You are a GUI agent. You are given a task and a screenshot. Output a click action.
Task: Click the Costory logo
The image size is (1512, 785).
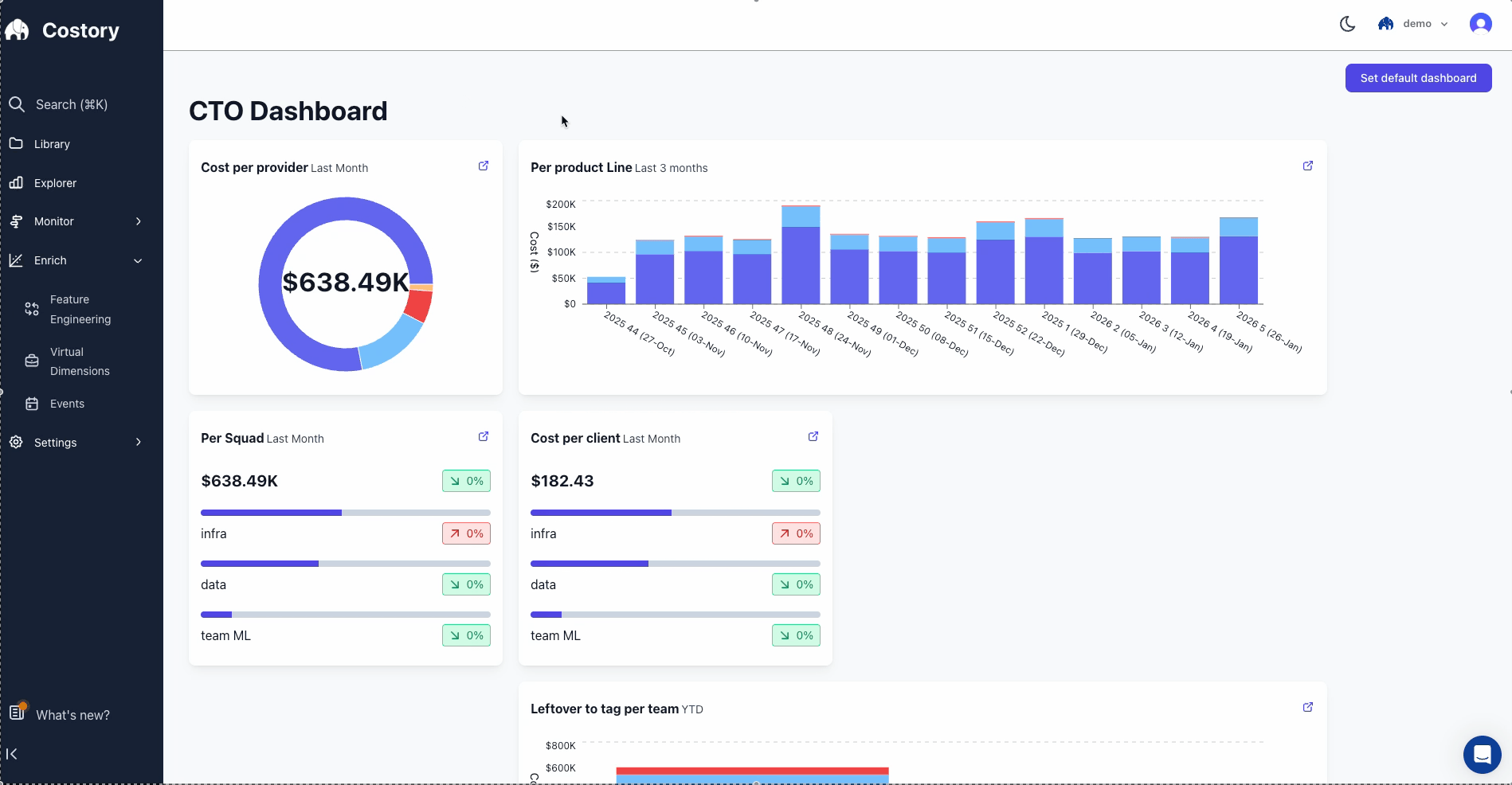pos(18,29)
